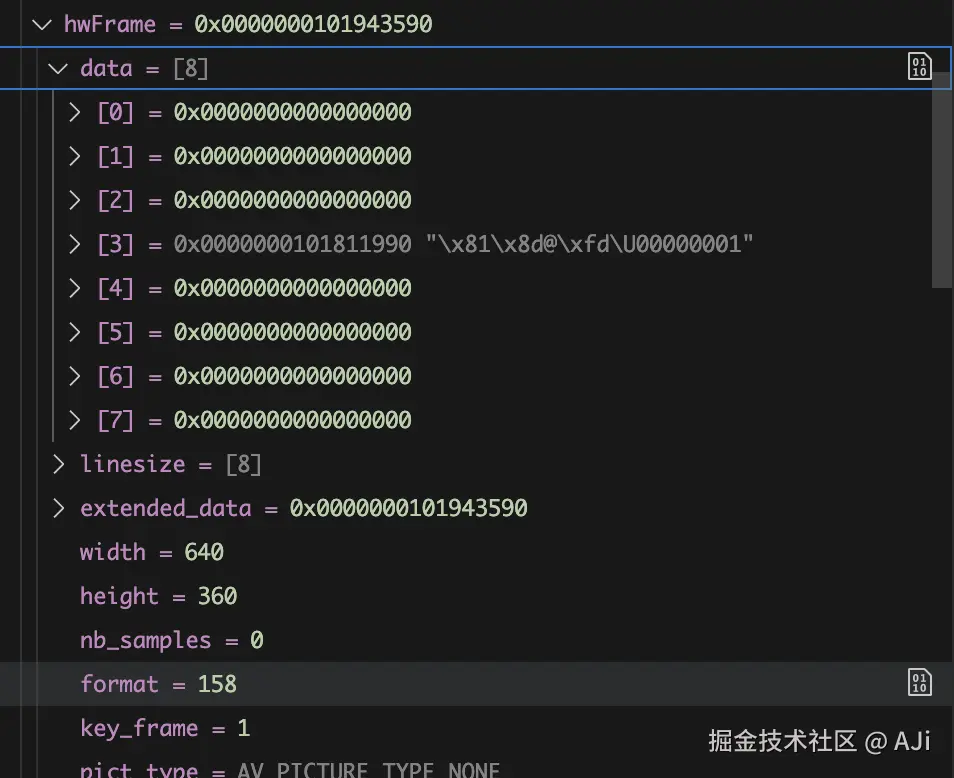954x778 pixels.
Task: Open binary view for the data array
Action: [919, 68]
